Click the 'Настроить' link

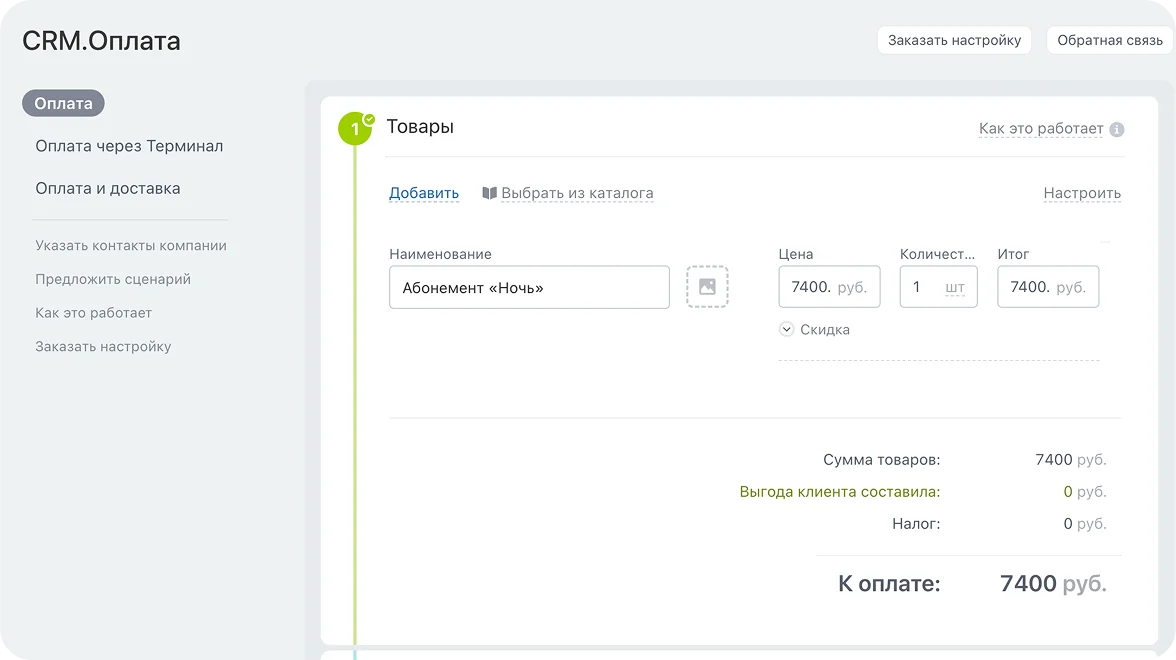point(1082,193)
